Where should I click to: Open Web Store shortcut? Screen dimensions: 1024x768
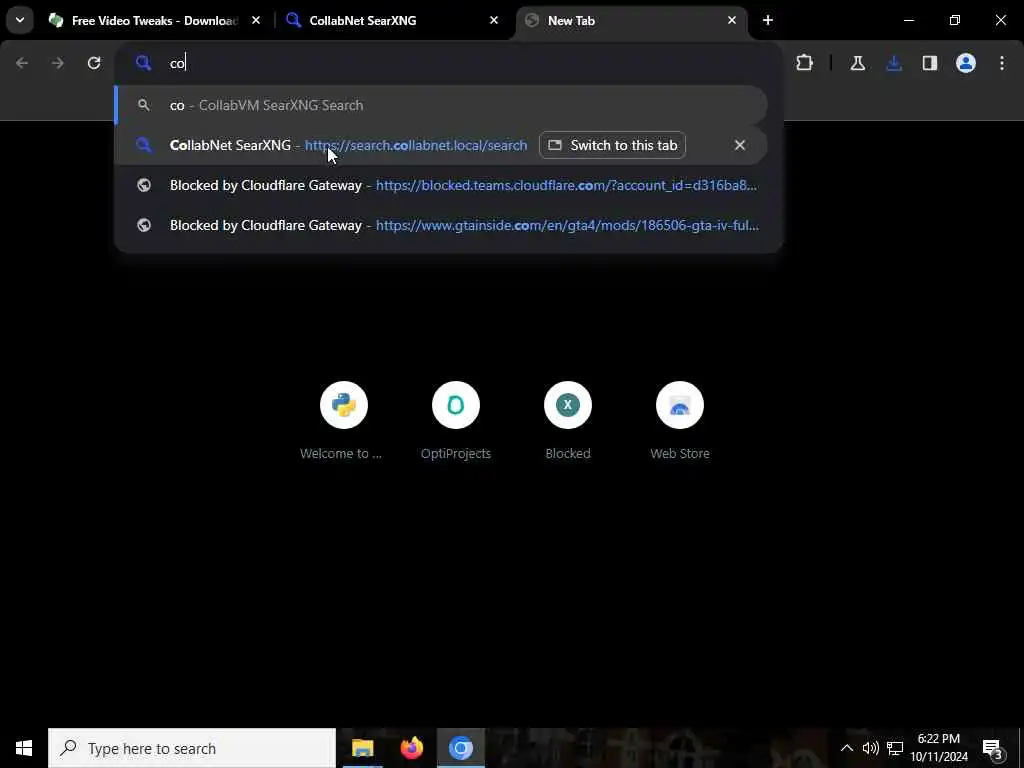click(x=680, y=421)
